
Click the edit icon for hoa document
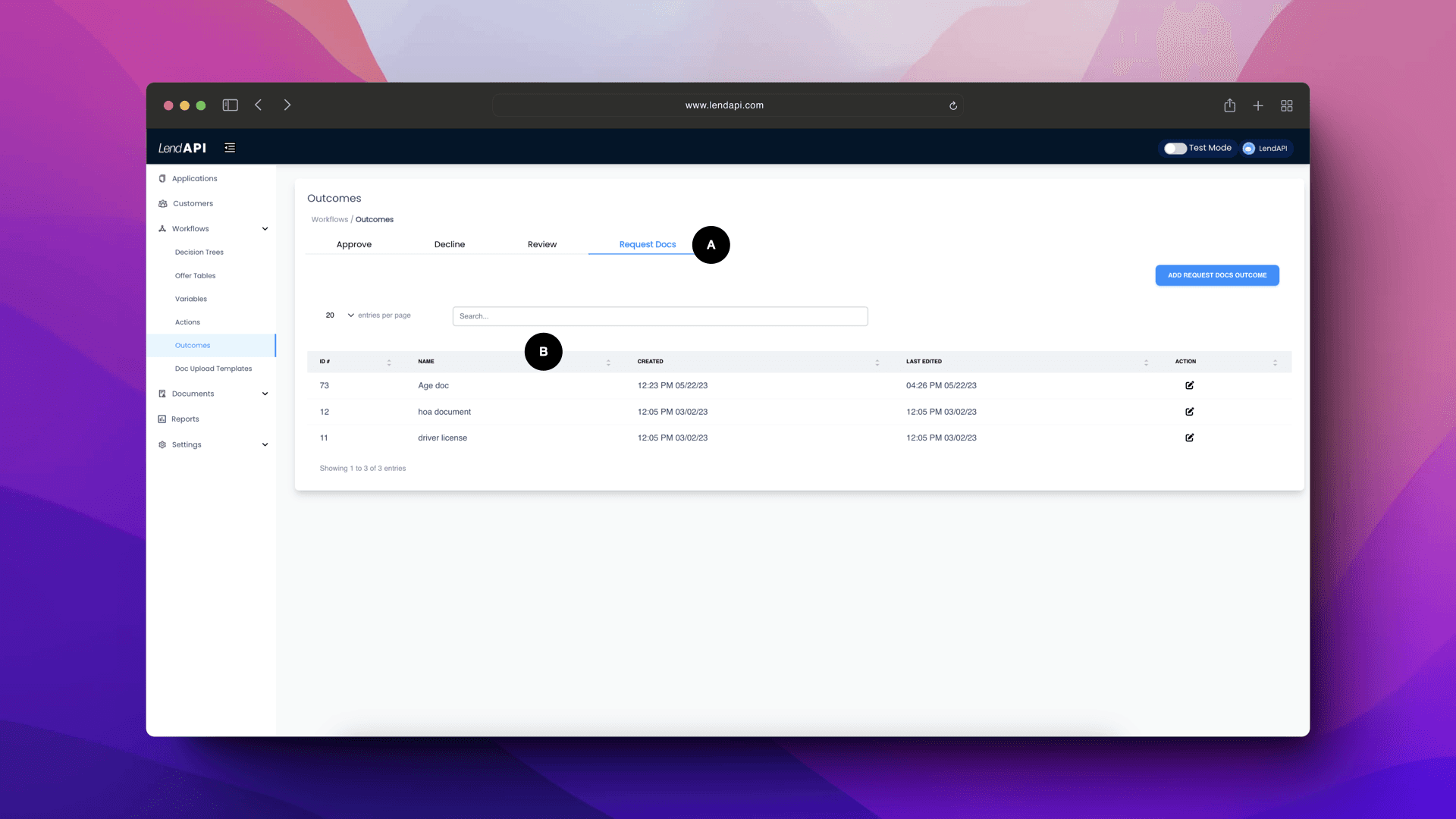coord(1189,411)
